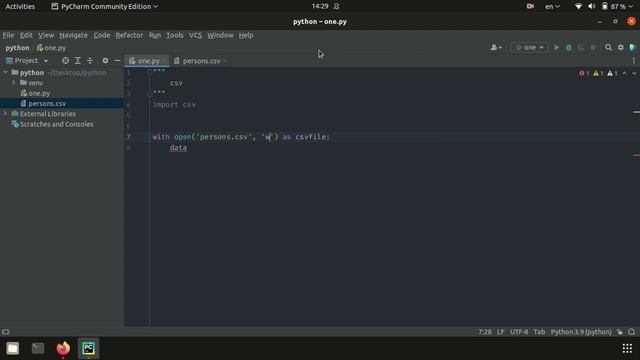Hide the Project panel with the minus icon
The height and width of the screenshot is (360, 640).
117,60
